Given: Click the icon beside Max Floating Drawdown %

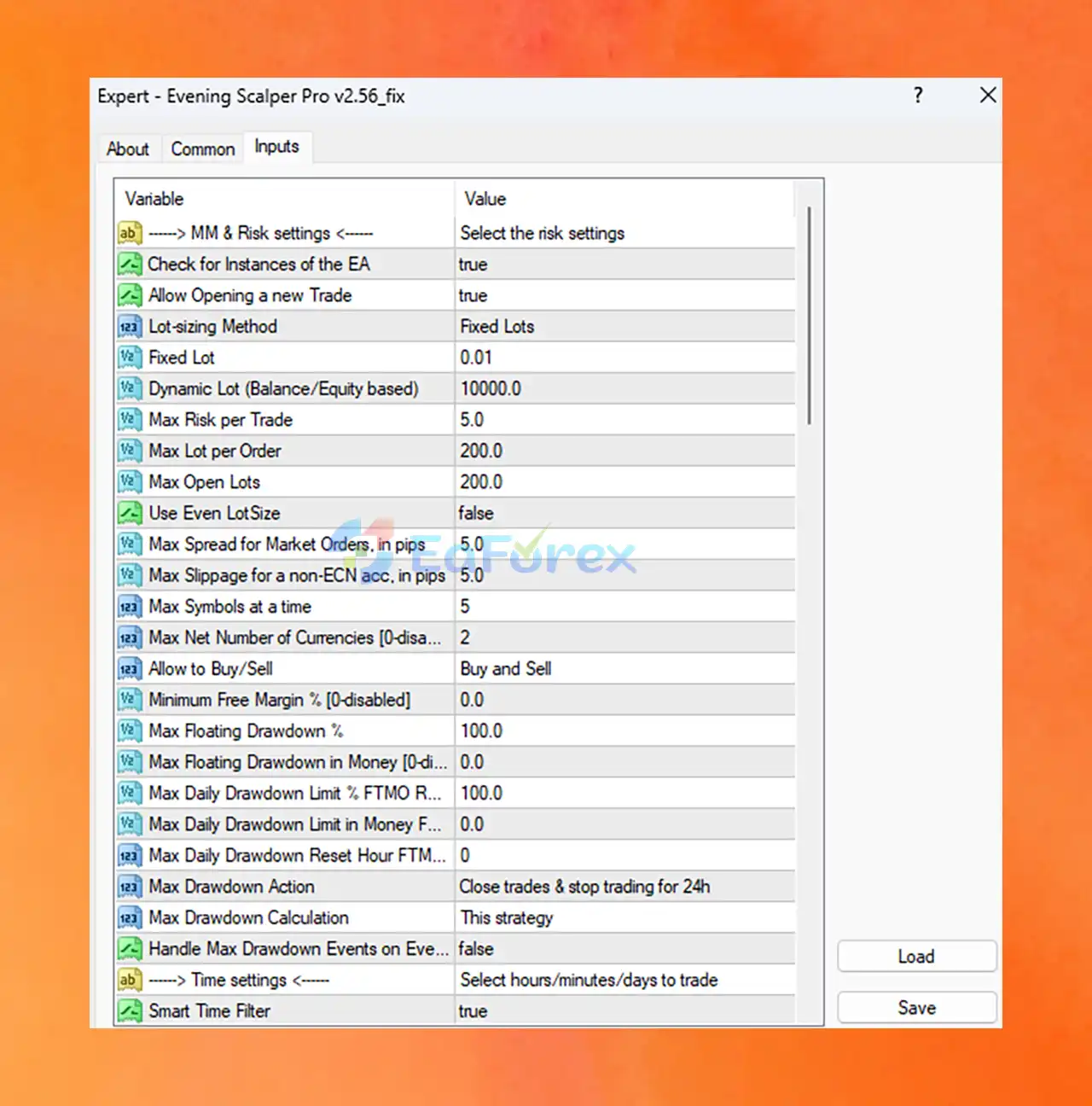Looking at the screenshot, I should (129, 731).
